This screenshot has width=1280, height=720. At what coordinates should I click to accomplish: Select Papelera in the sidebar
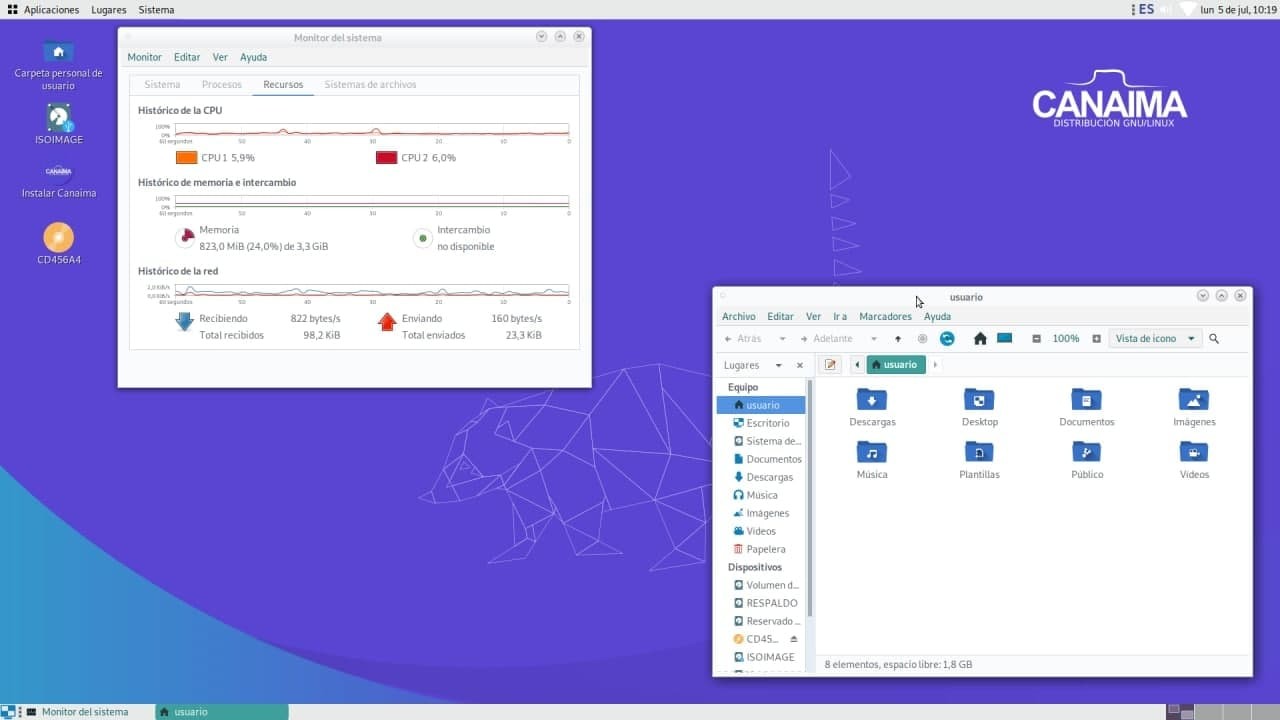[x=765, y=549]
